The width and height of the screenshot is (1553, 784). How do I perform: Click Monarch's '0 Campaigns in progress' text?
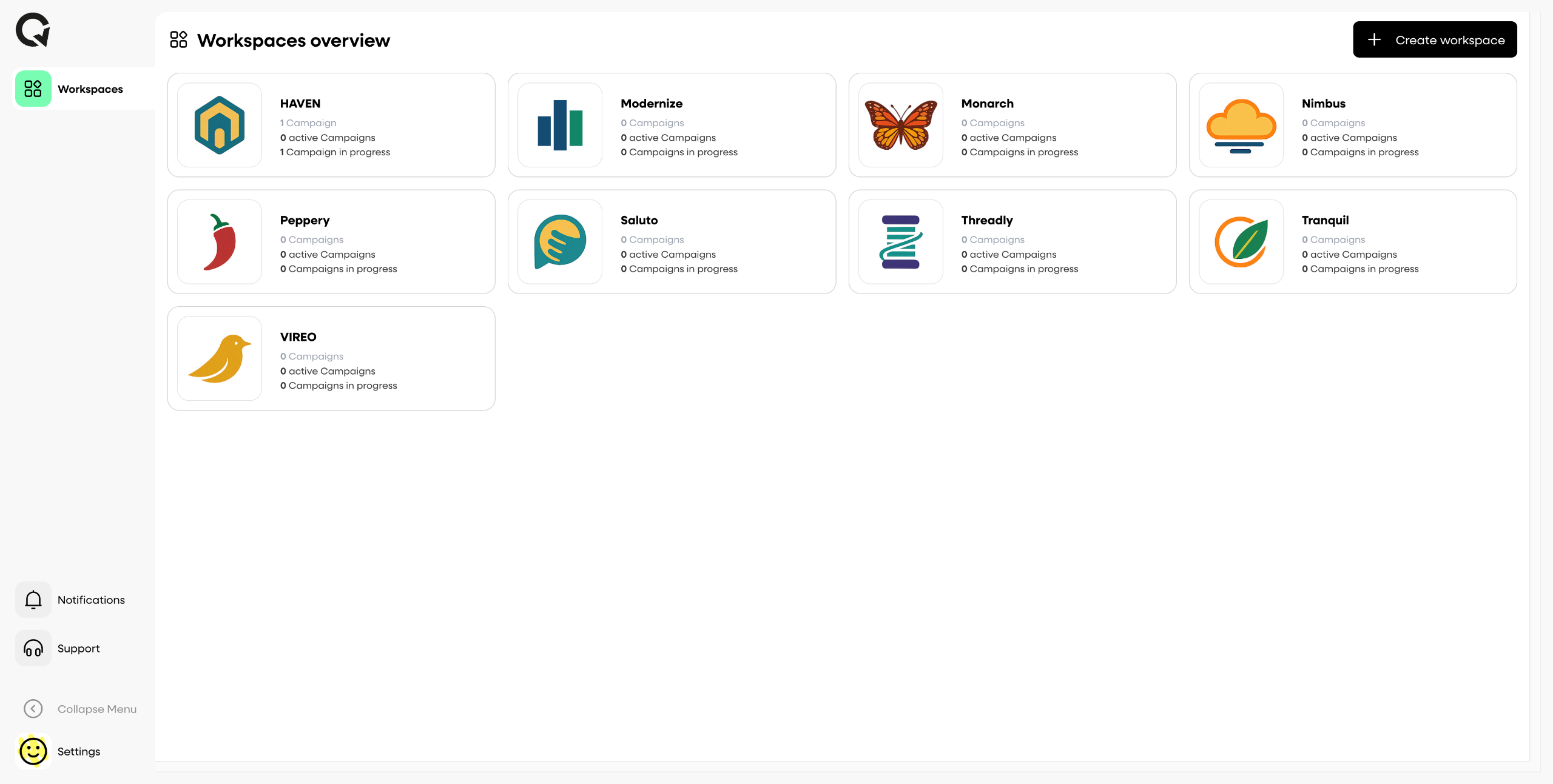pyautogui.click(x=1020, y=152)
